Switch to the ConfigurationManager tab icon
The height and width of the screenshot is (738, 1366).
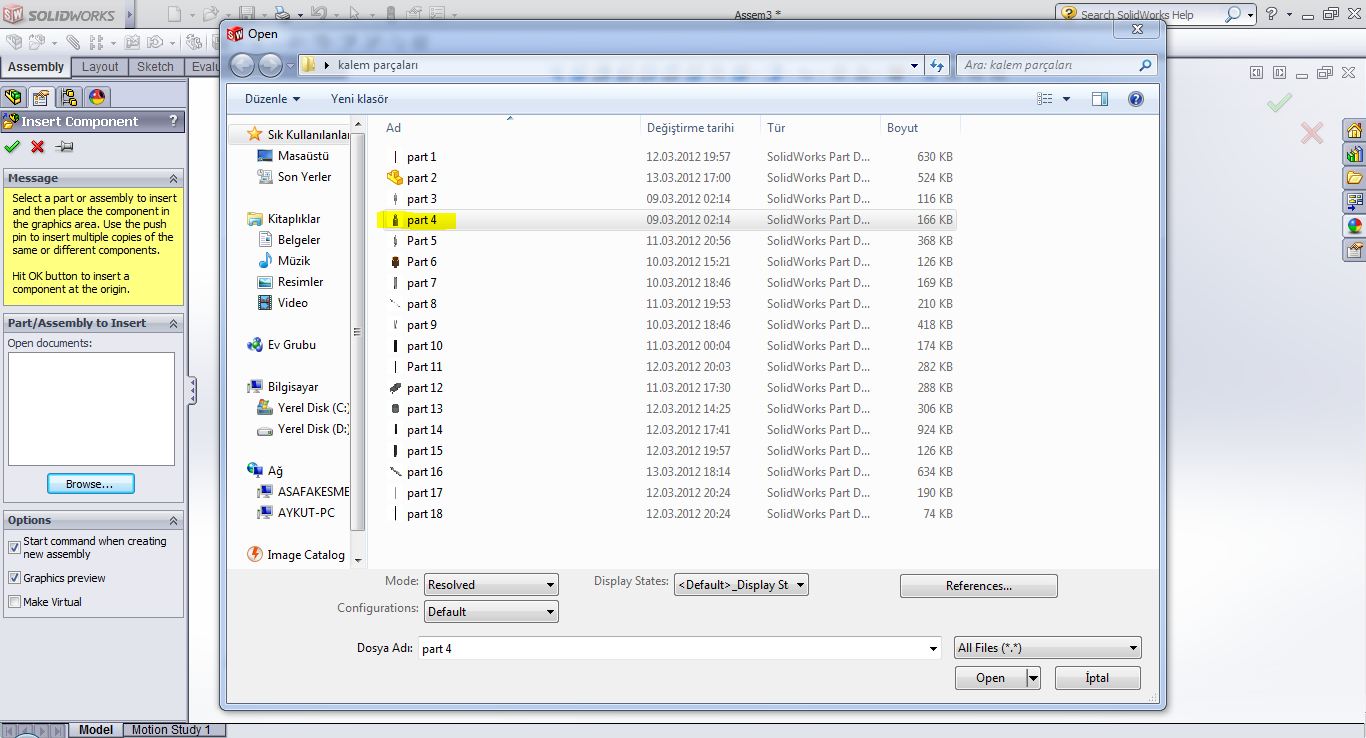[69, 97]
